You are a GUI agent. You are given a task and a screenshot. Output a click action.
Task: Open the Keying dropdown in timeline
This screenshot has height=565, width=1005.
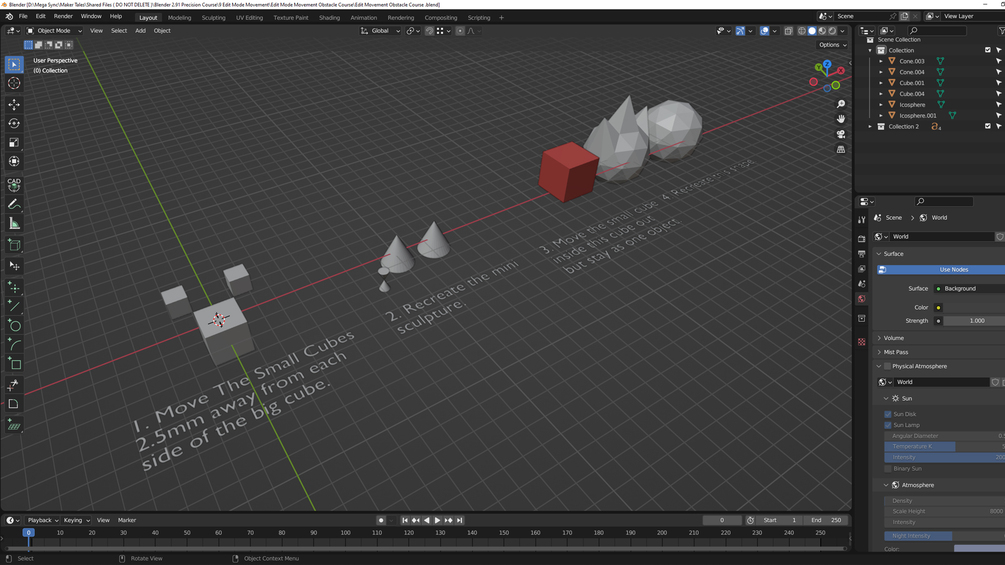tap(76, 521)
